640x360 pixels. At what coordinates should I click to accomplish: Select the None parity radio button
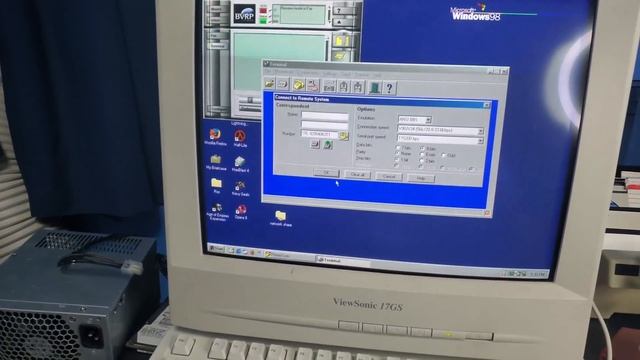click(398, 153)
